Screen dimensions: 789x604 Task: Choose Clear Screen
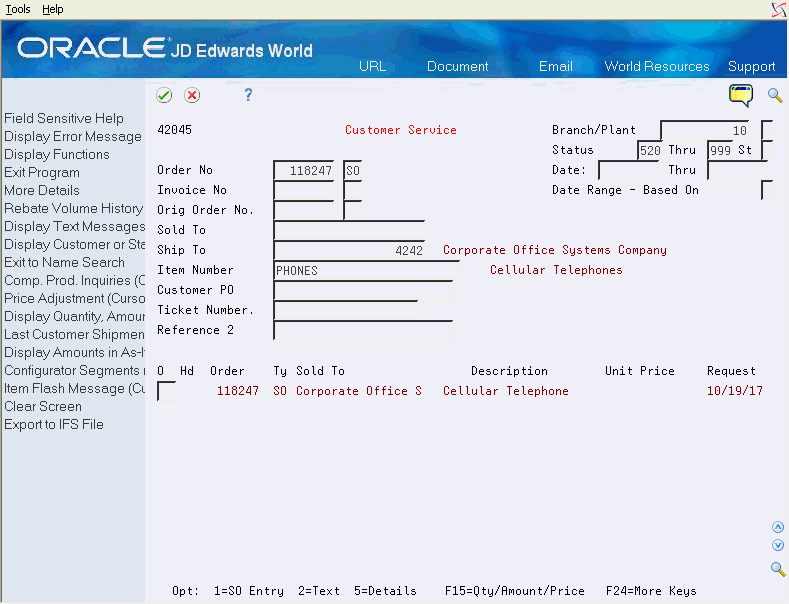43,406
